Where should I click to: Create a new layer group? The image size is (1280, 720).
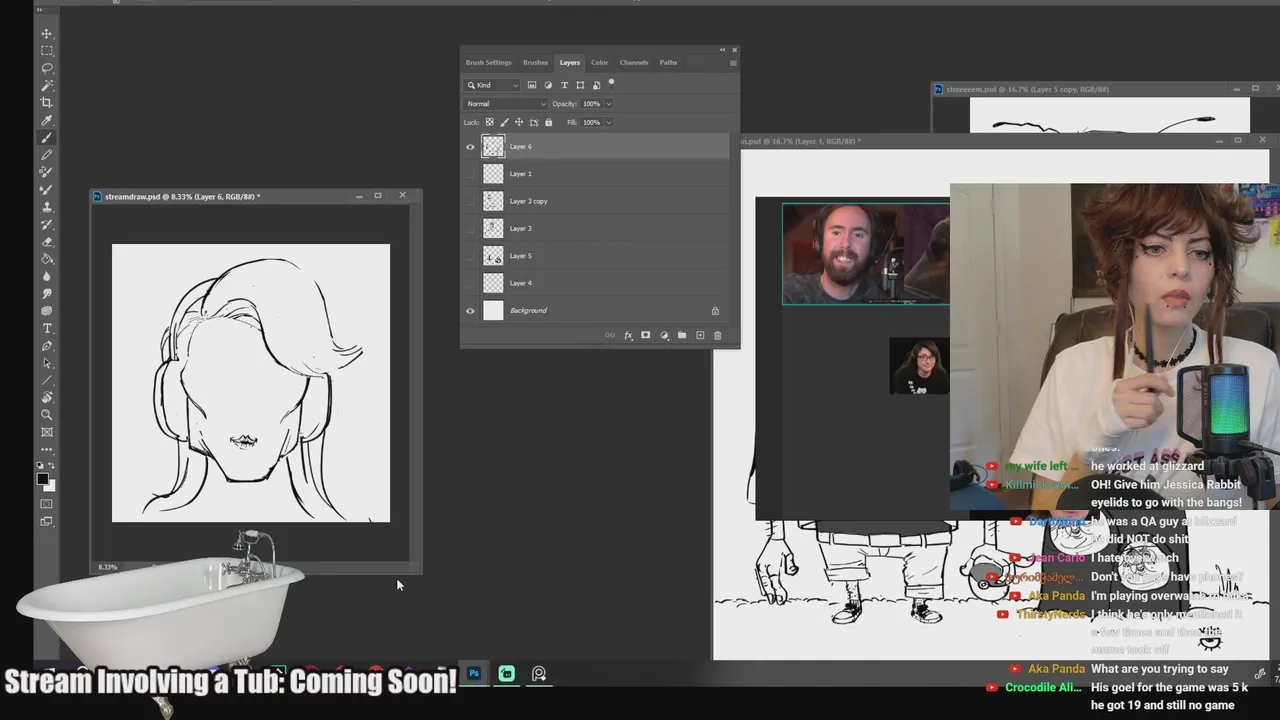[682, 335]
